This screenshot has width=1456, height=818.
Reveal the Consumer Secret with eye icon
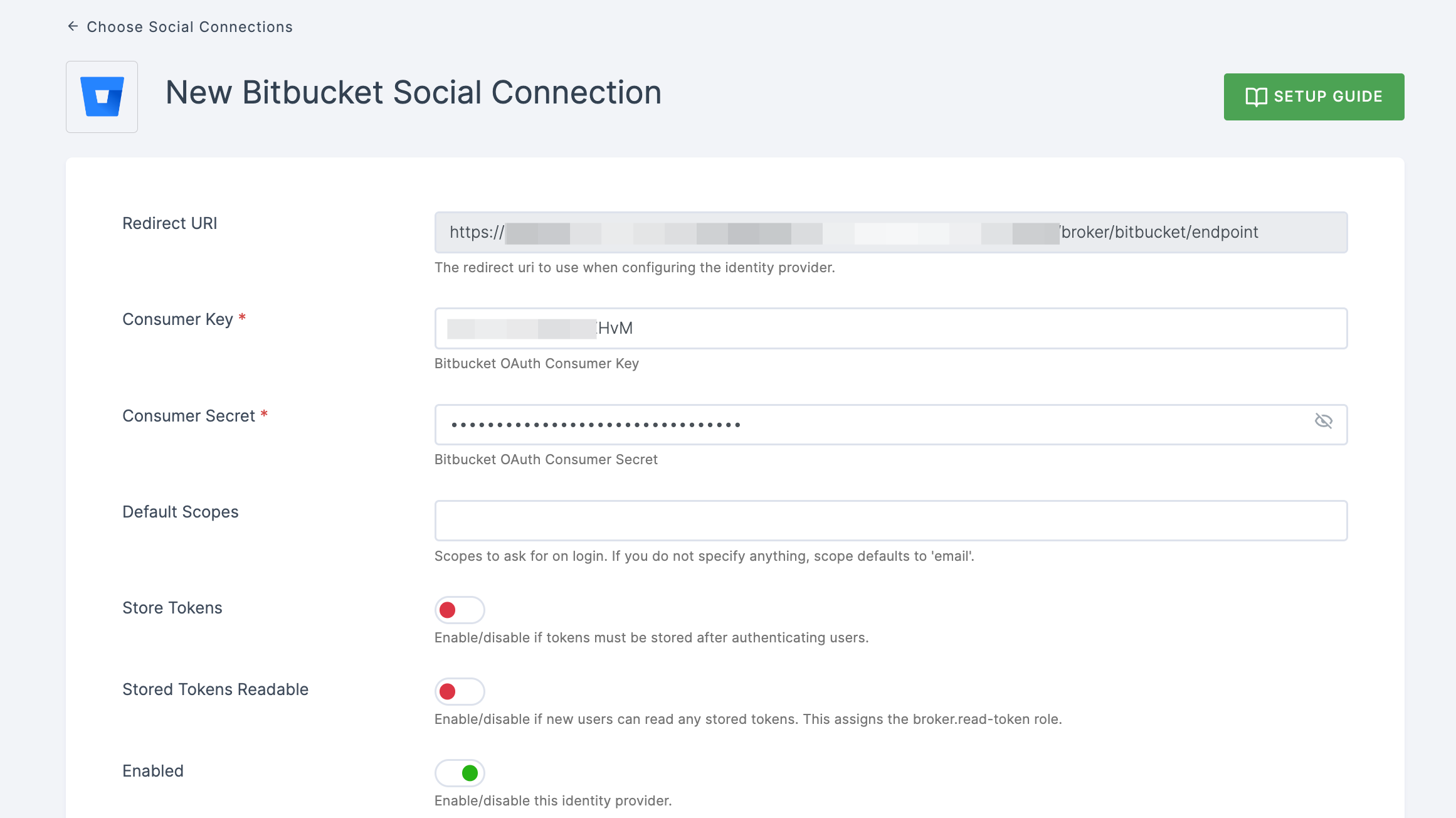click(1324, 421)
